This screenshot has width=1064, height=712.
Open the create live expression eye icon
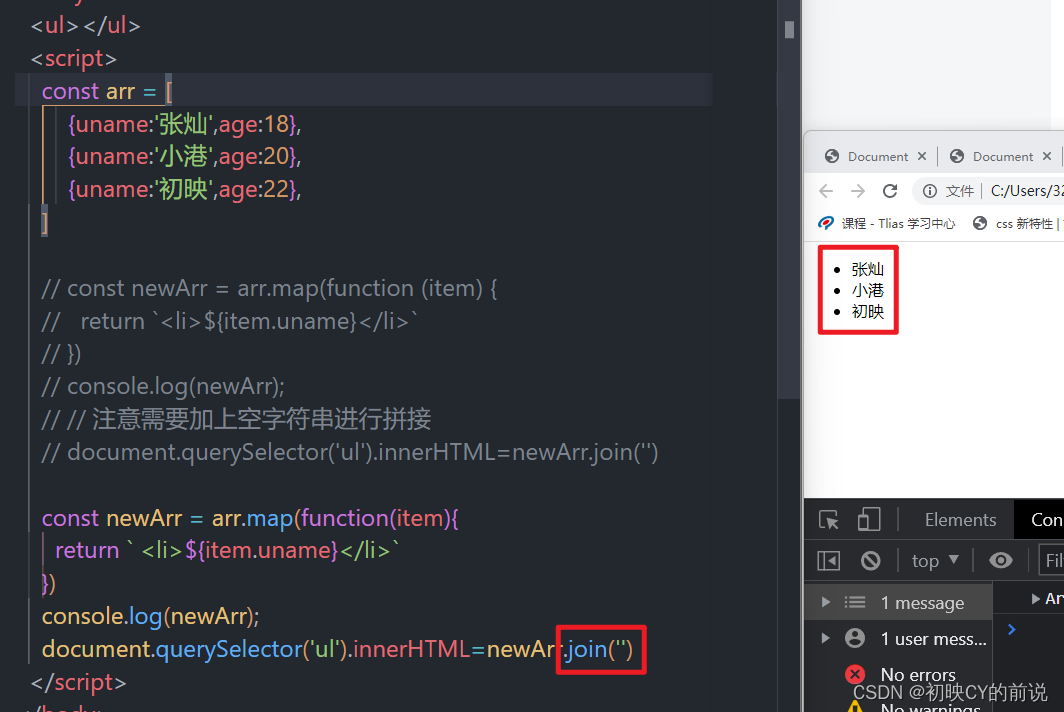tap(1001, 560)
